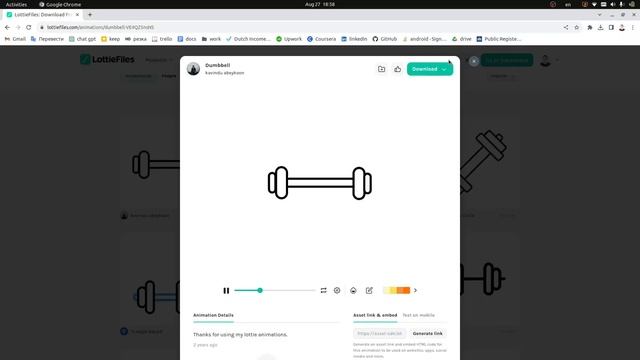Screen dimensions: 640x360
Task: Expand more color palettes with the arrow
Action: click(x=416, y=290)
